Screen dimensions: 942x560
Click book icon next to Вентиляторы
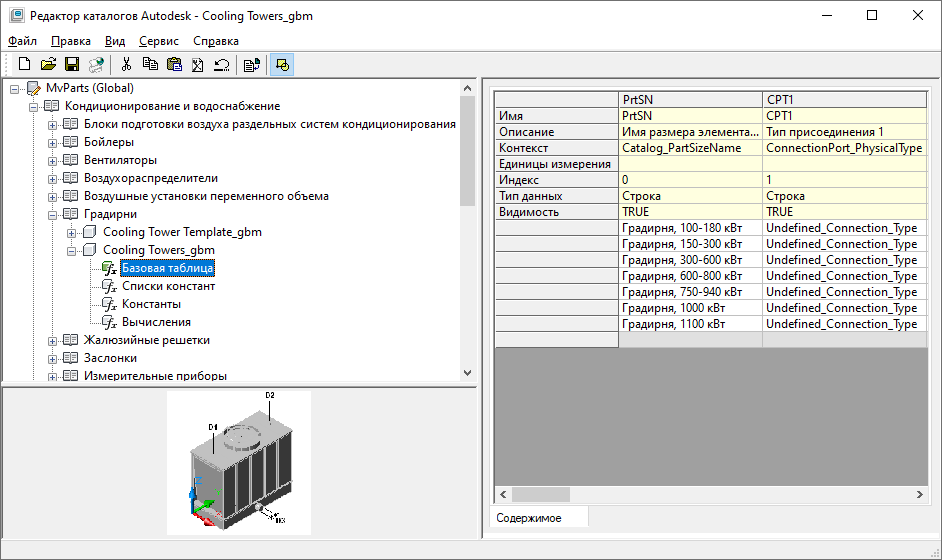(70, 160)
